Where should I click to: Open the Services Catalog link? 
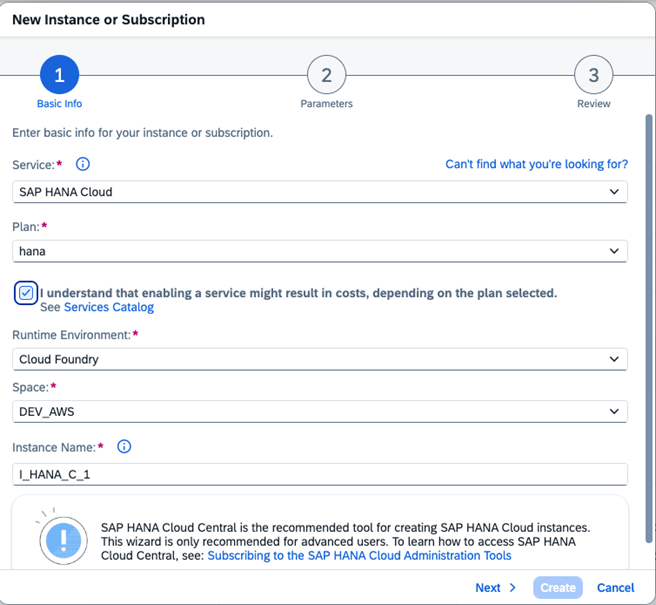pos(109,307)
